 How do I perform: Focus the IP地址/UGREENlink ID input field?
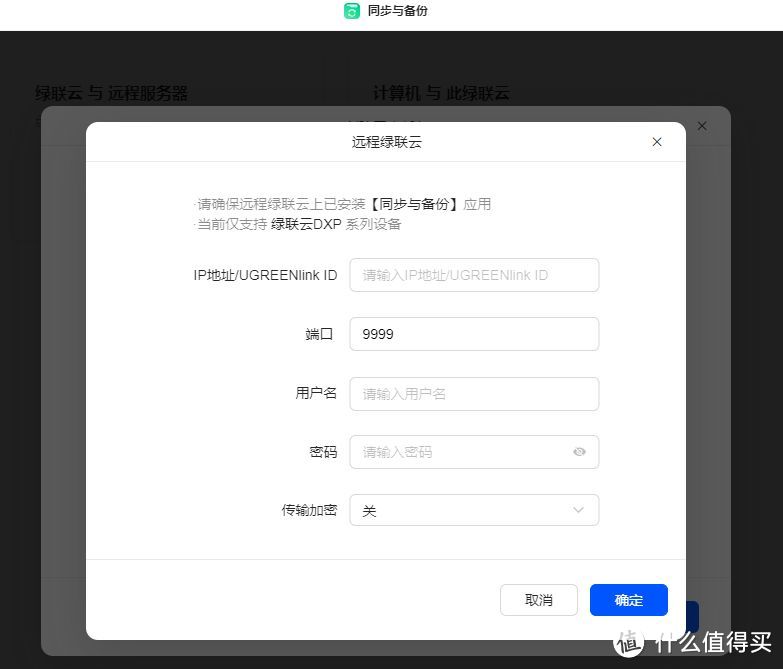(474, 275)
